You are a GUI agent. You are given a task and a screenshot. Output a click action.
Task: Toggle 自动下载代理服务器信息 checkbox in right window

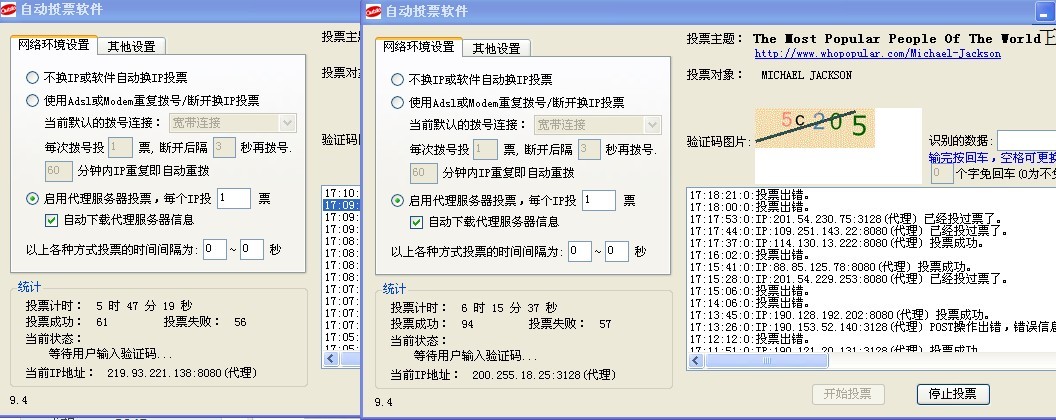click(x=416, y=222)
